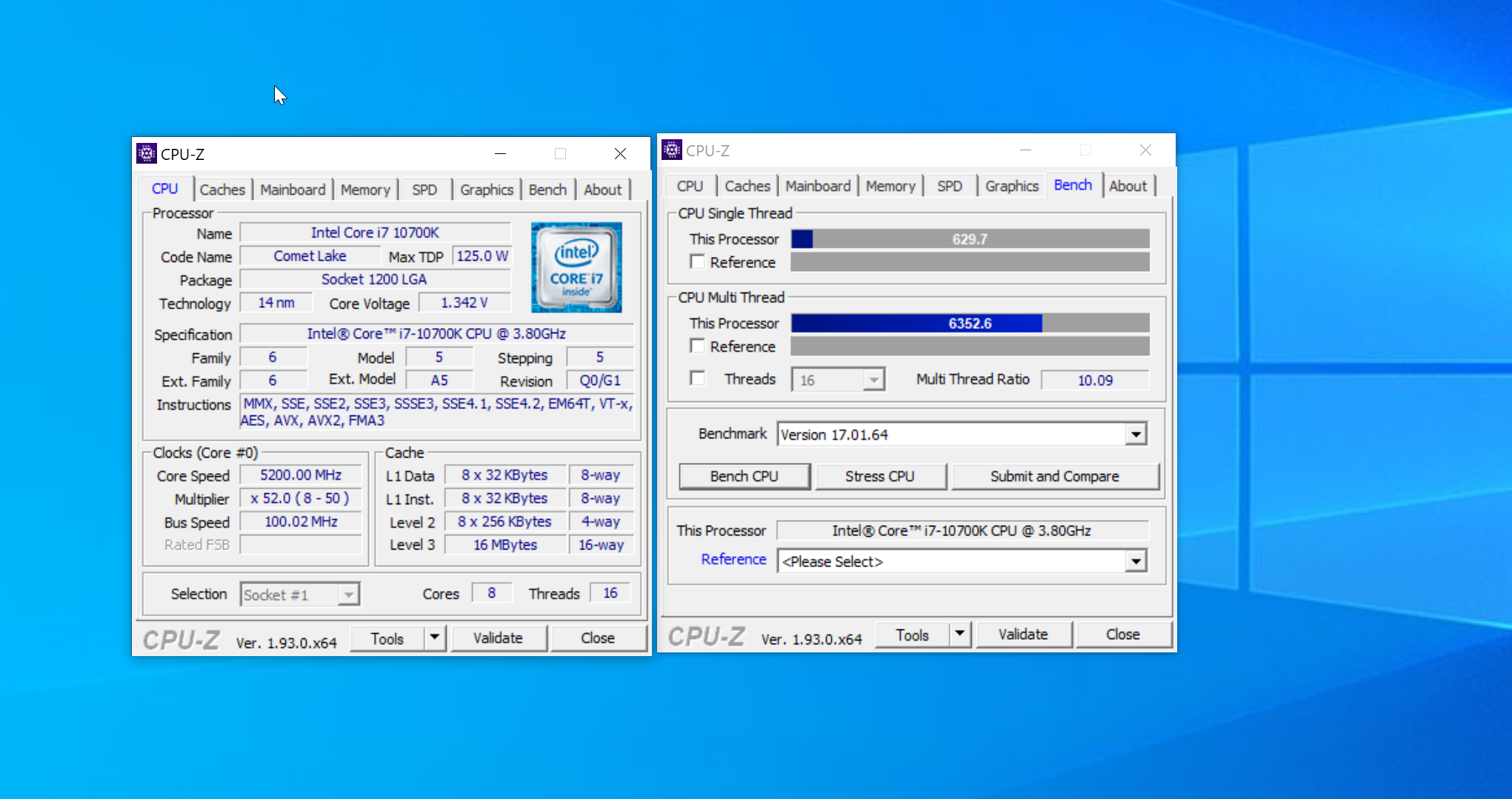1512x799 pixels.
Task: Minimize the left CPU-Z window
Action: (x=501, y=153)
